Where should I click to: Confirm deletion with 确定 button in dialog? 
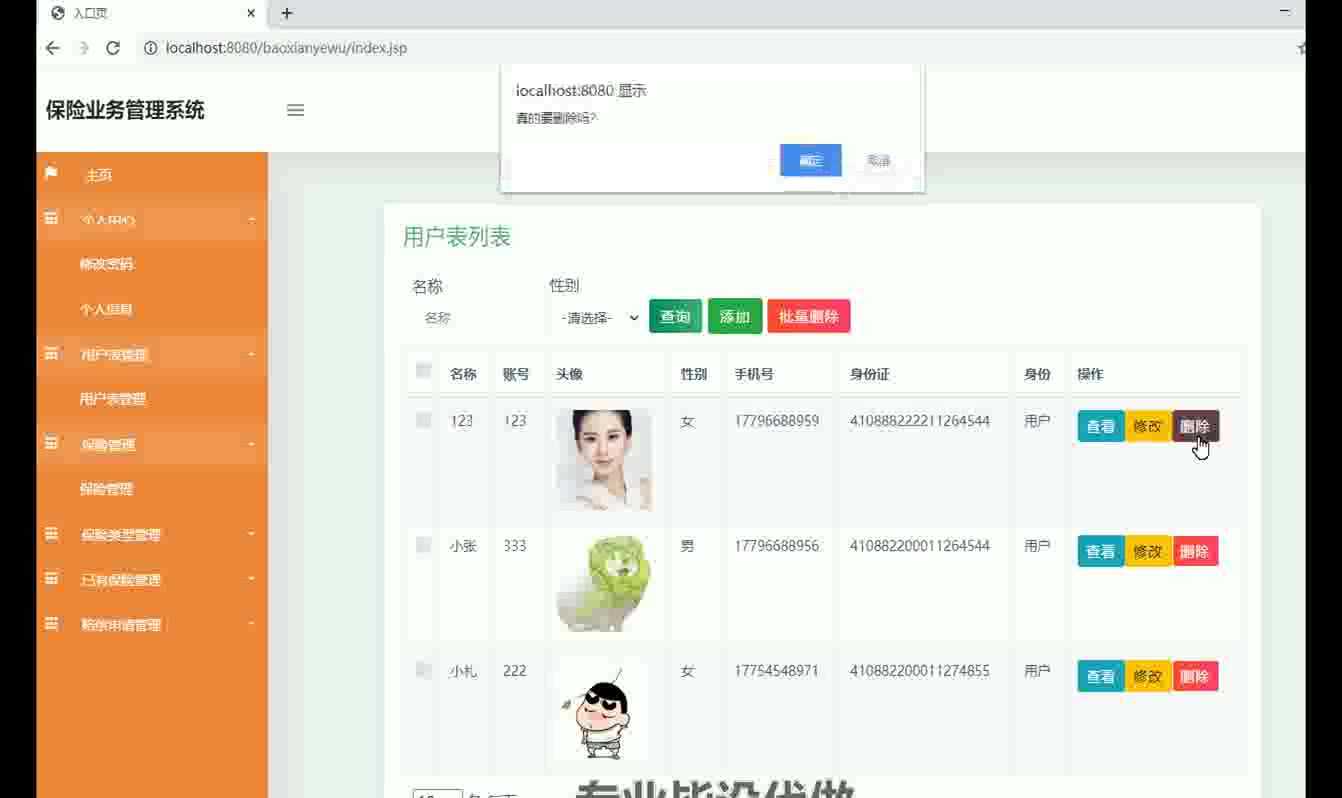pyautogui.click(x=810, y=160)
